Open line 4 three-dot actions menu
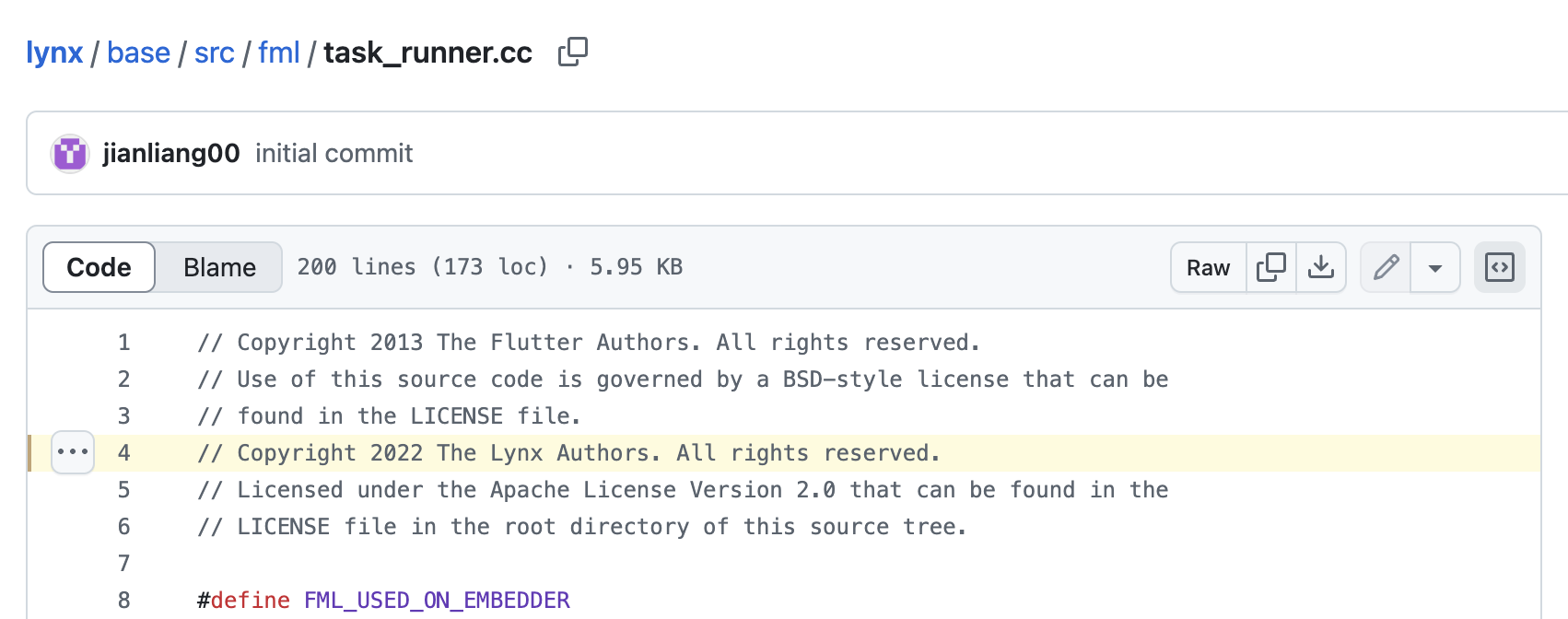The image size is (1568, 619). point(73,452)
